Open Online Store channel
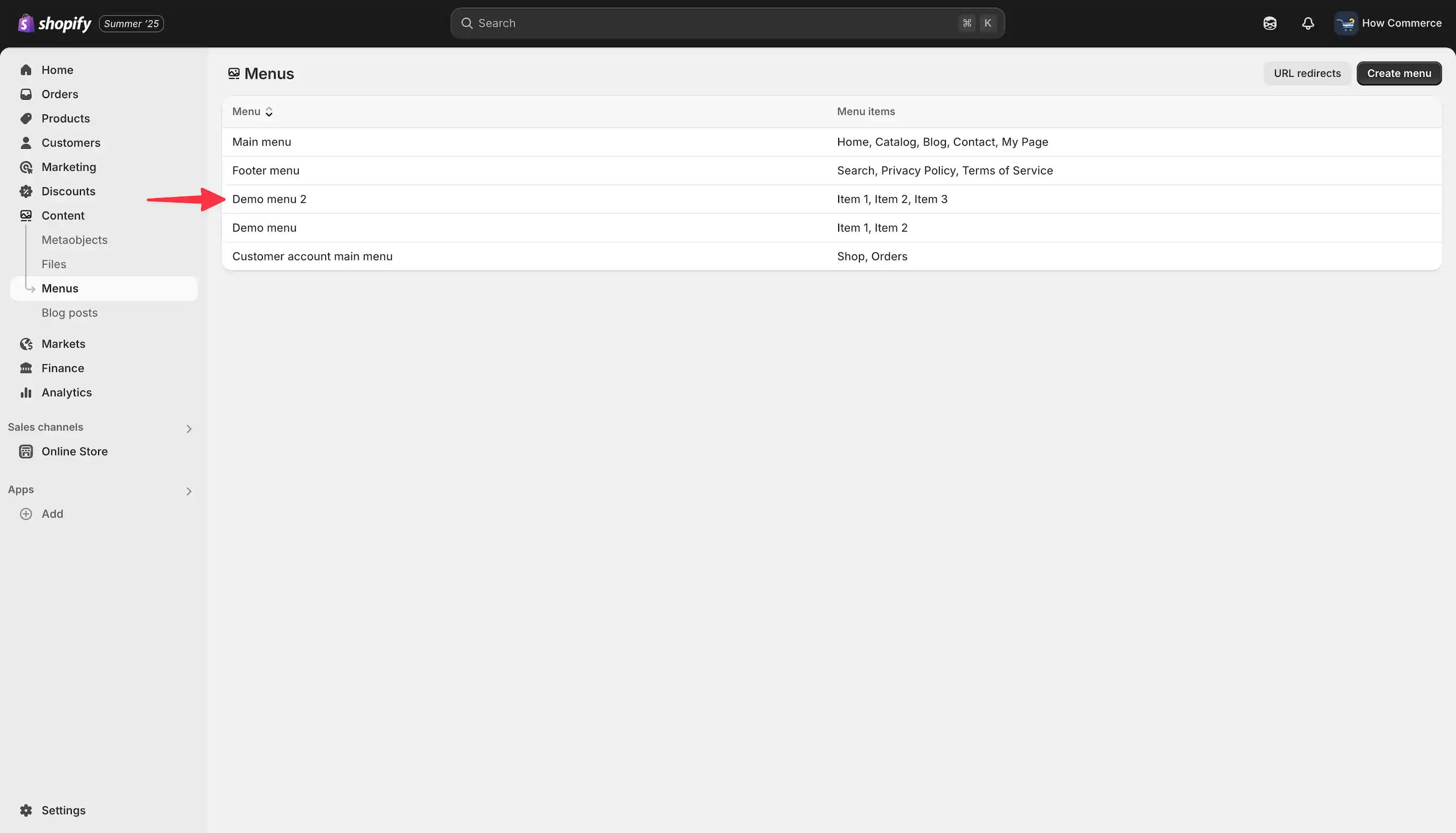This screenshot has width=1456, height=833. [104, 452]
